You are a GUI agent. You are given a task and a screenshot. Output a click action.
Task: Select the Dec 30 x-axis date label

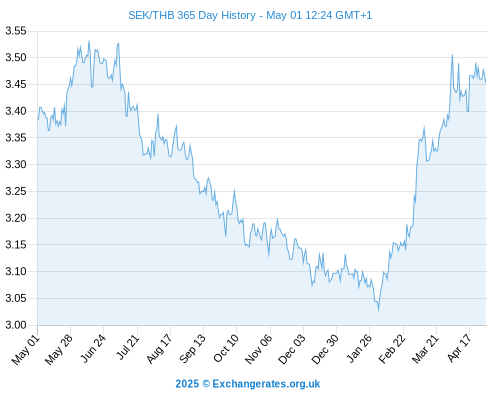pyautogui.click(x=325, y=349)
